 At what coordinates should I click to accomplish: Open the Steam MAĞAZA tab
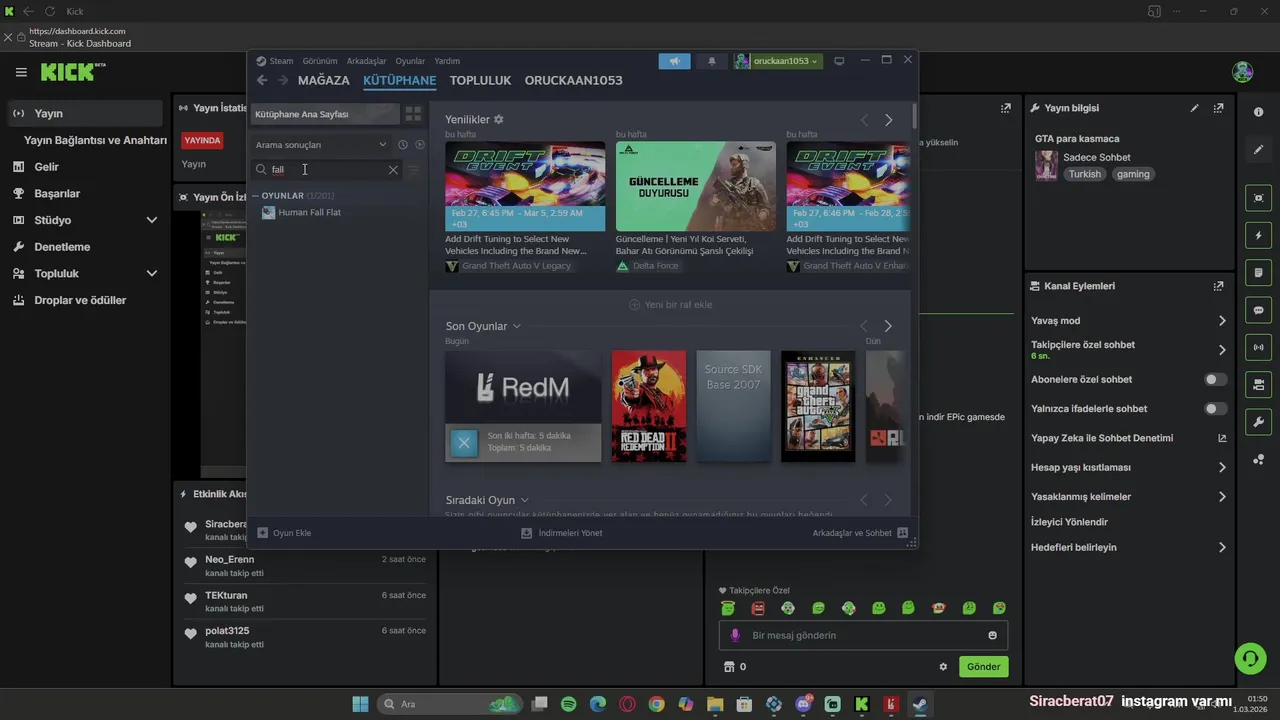coord(324,80)
